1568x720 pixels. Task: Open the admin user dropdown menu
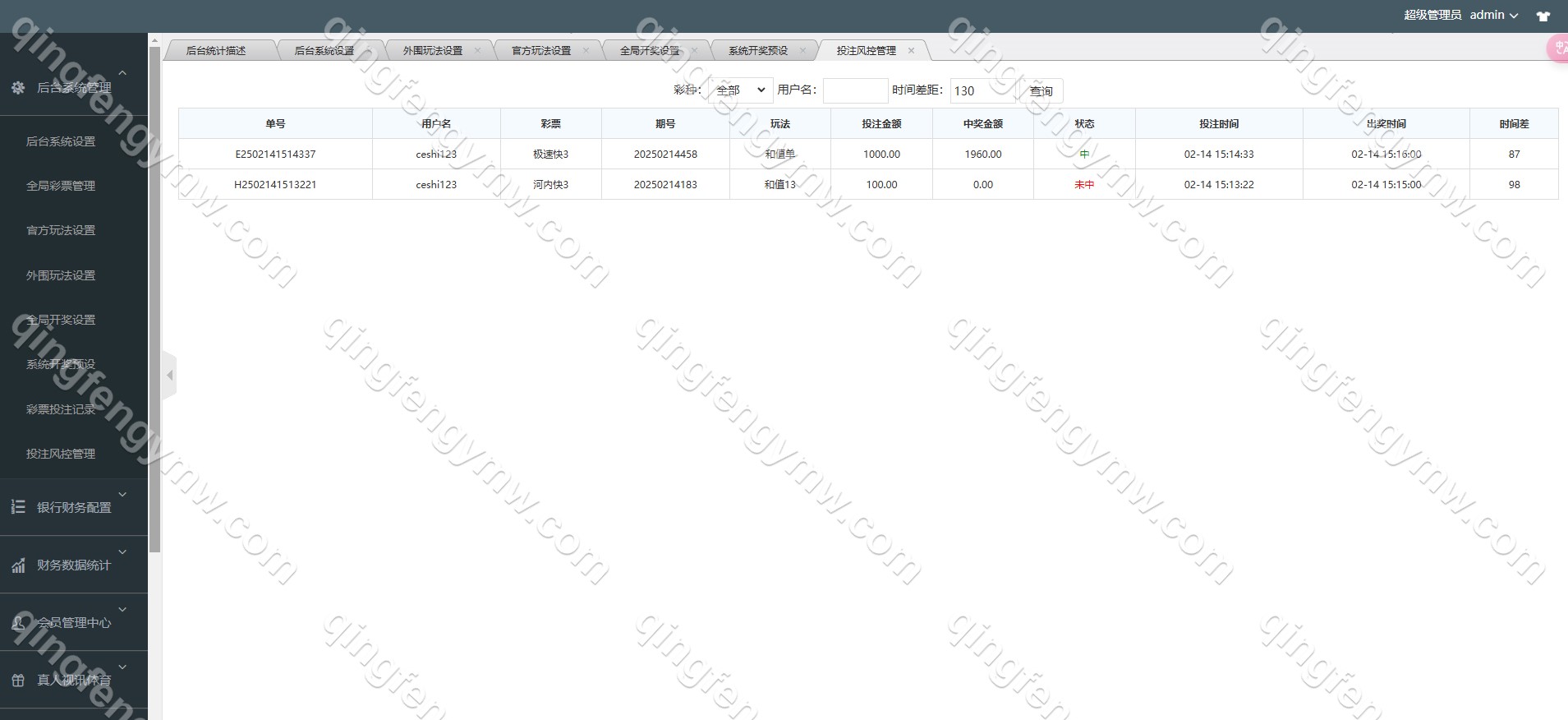point(1494,16)
